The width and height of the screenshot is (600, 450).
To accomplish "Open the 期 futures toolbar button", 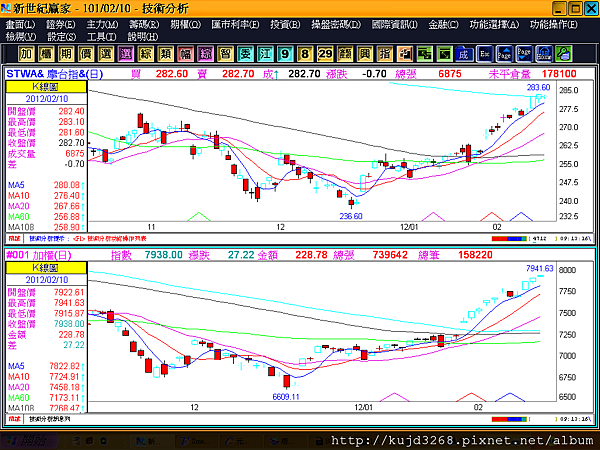I will point(66,54).
